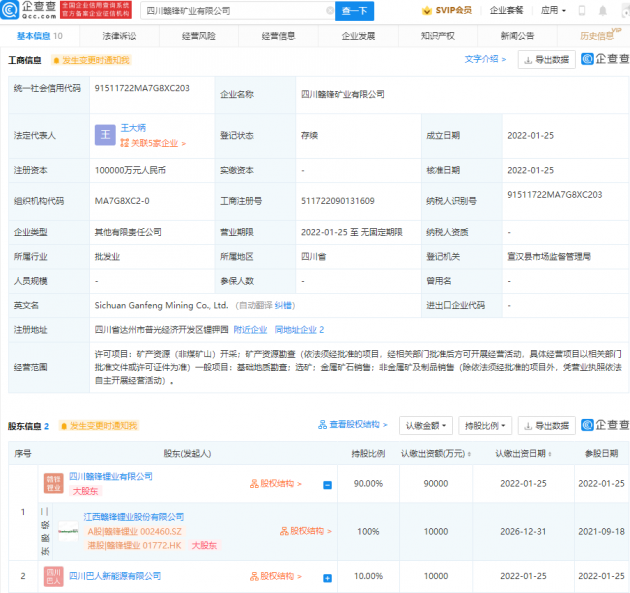Screen dimensions: 630x593
Task: Click the Qcc.com logo icon
Action: (10, 10)
